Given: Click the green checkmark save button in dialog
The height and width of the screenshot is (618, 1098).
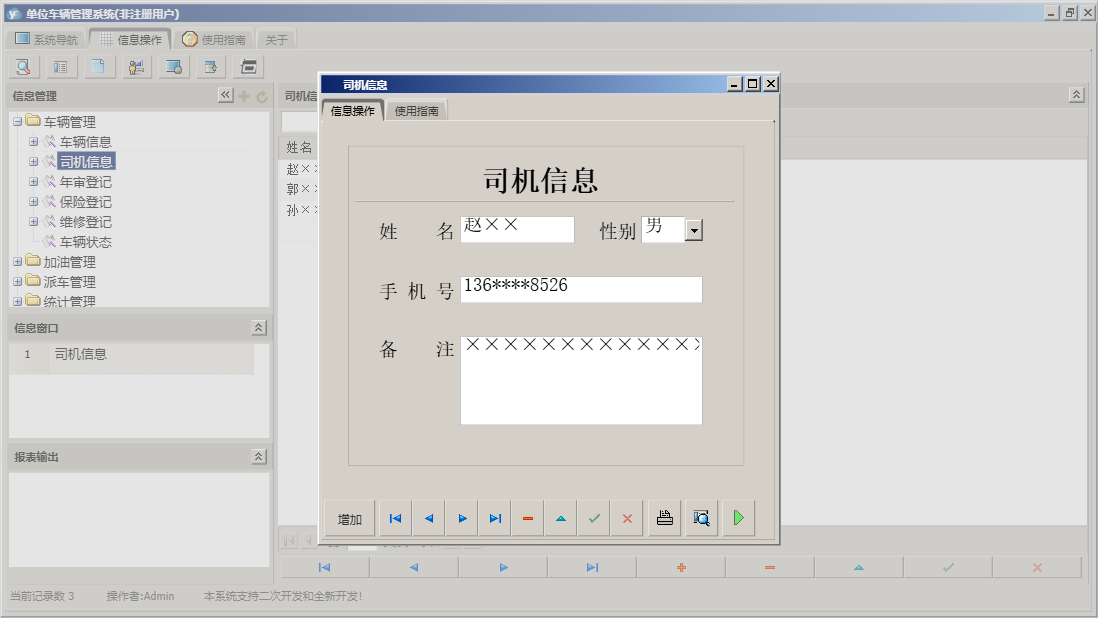Looking at the screenshot, I should (x=595, y=519).
